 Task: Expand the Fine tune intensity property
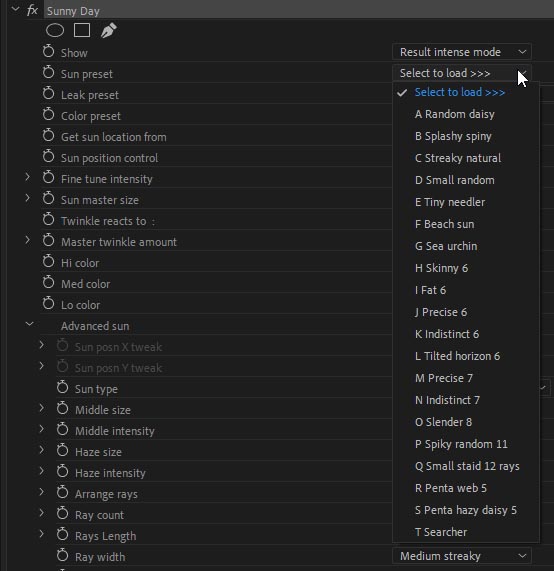[27, 177]
